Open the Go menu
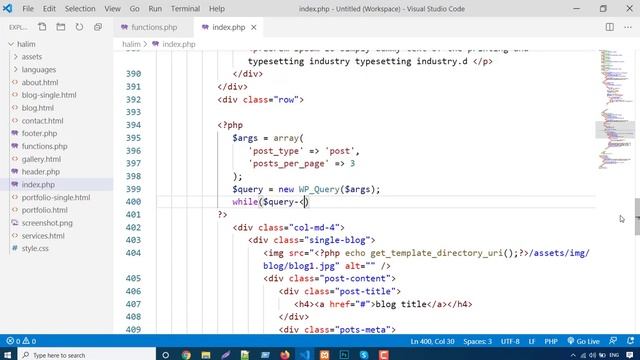The width and height of the screenshot is (640, 360). point(134,9)
